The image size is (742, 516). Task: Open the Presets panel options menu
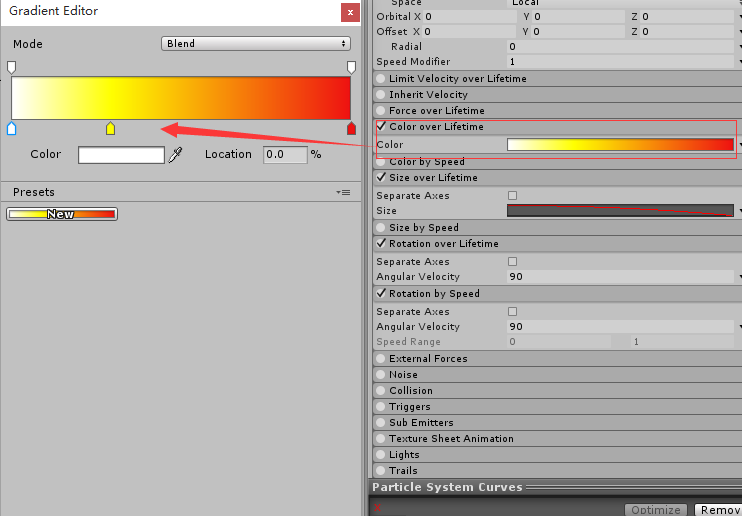point(344,192)
